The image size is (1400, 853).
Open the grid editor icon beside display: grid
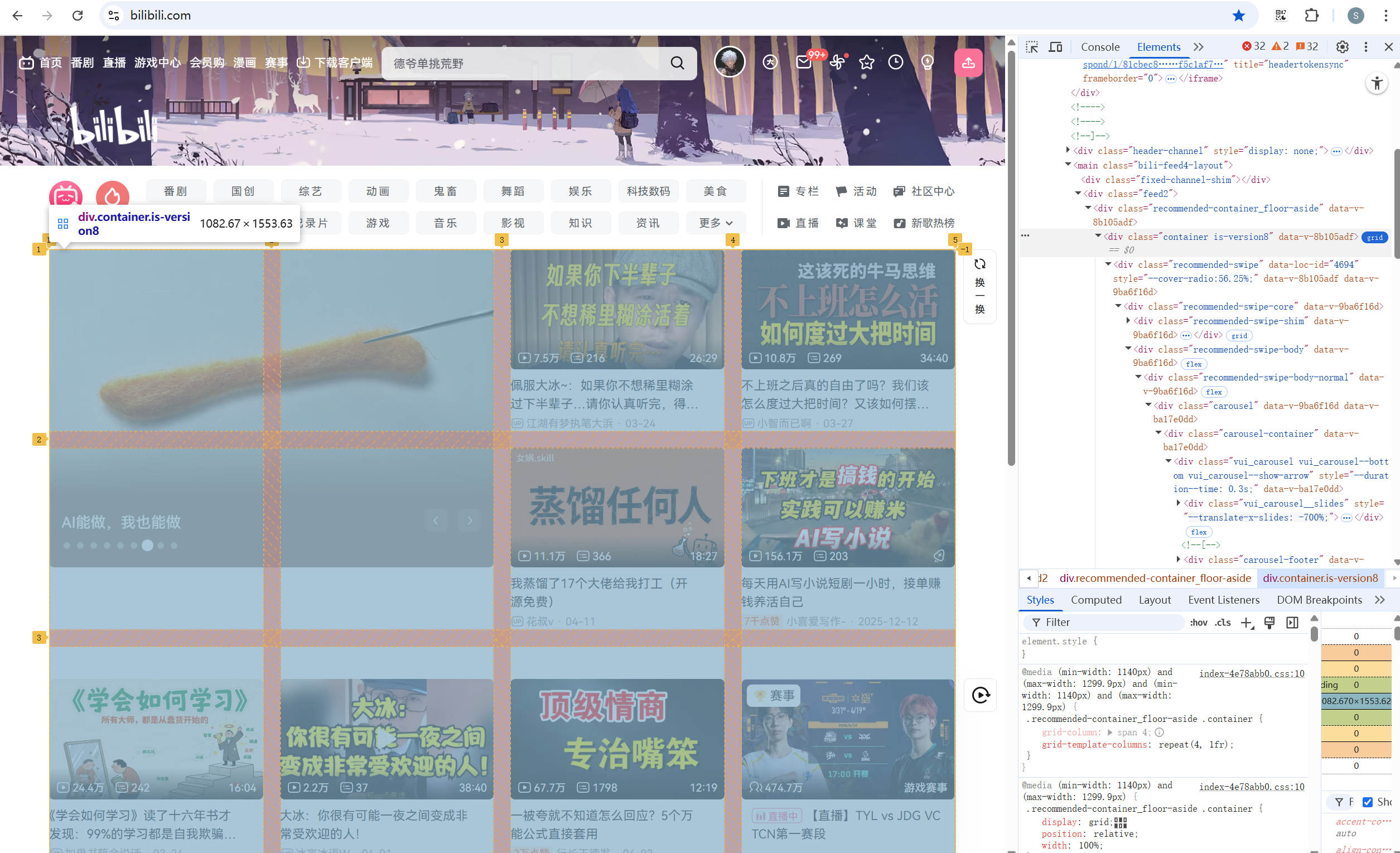click(x=1121, y=822)
